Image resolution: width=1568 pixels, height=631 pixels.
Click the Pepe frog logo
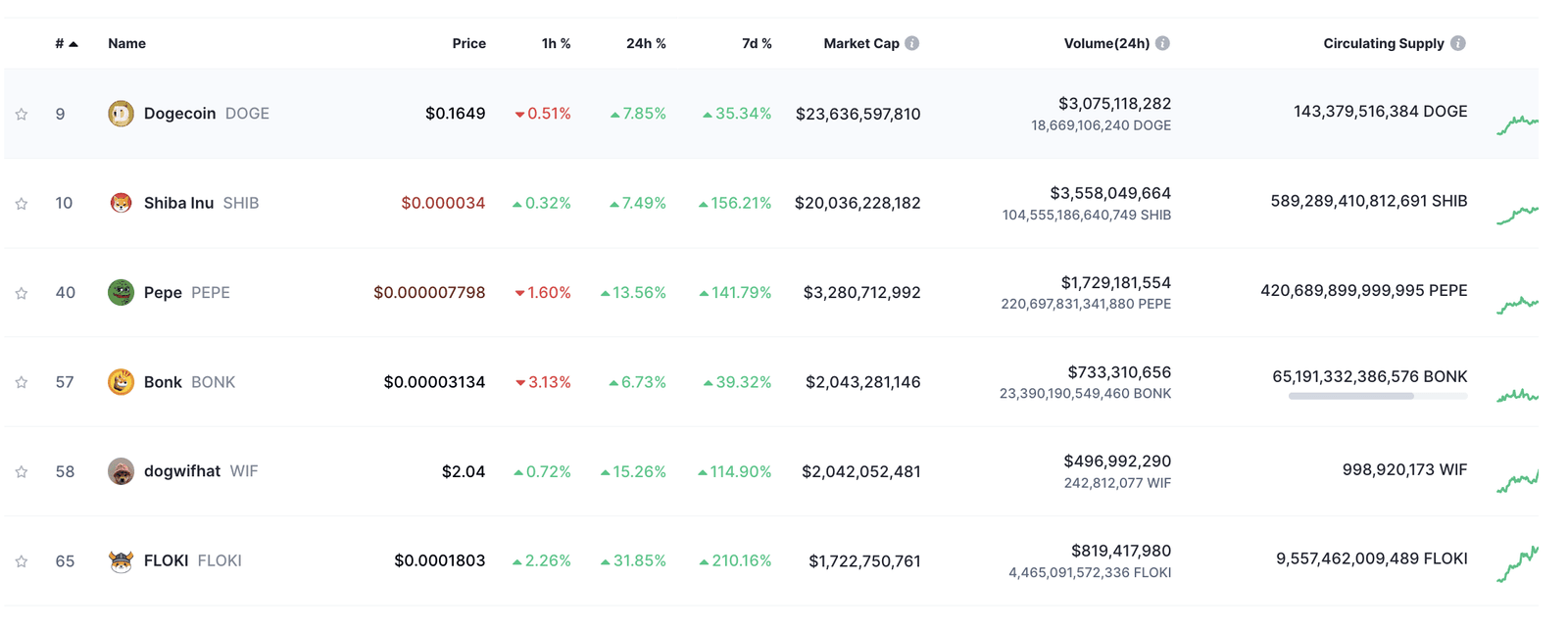tap(121, 293)
